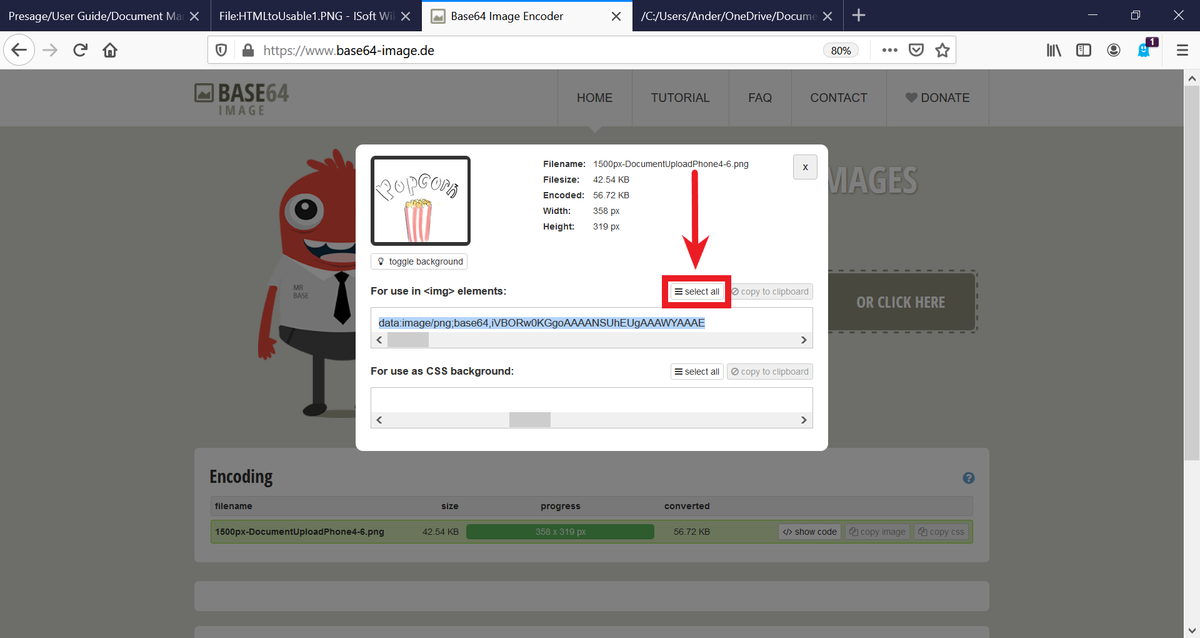Open the browser home page icon
Image resolution: width=1200 pixels, height=638 pixels.
110,50
